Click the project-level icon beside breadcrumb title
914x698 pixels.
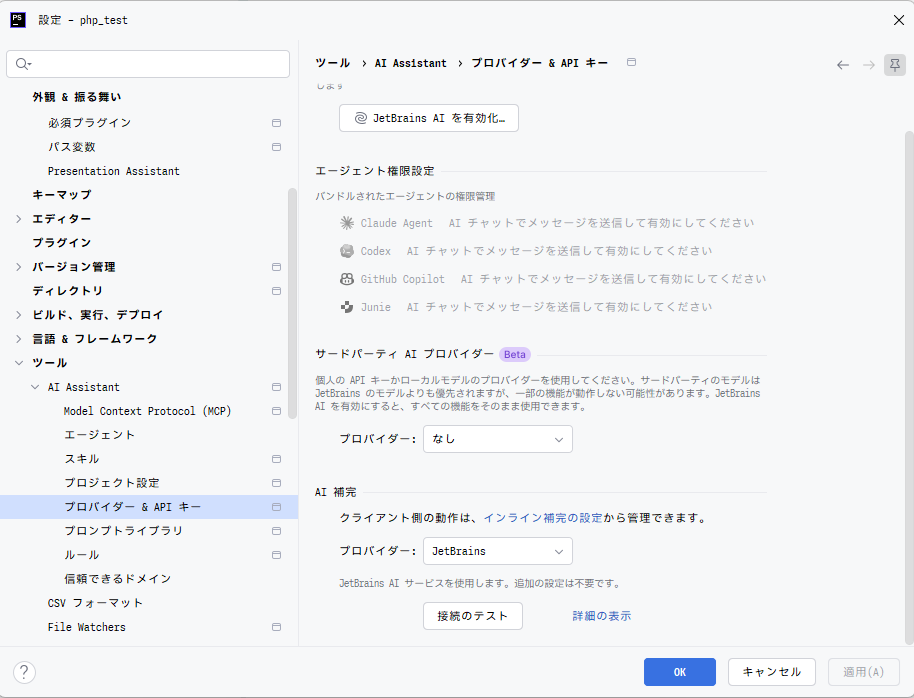point(631,62)
